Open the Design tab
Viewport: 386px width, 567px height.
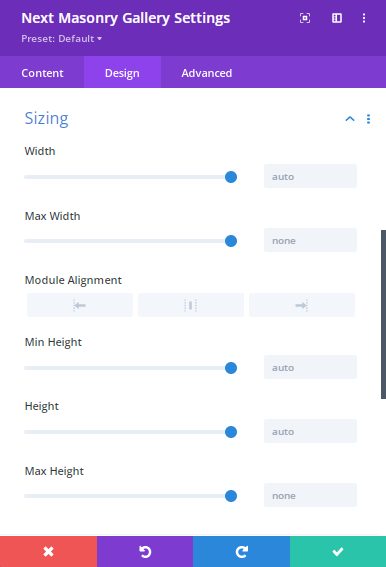pos(122,73)
